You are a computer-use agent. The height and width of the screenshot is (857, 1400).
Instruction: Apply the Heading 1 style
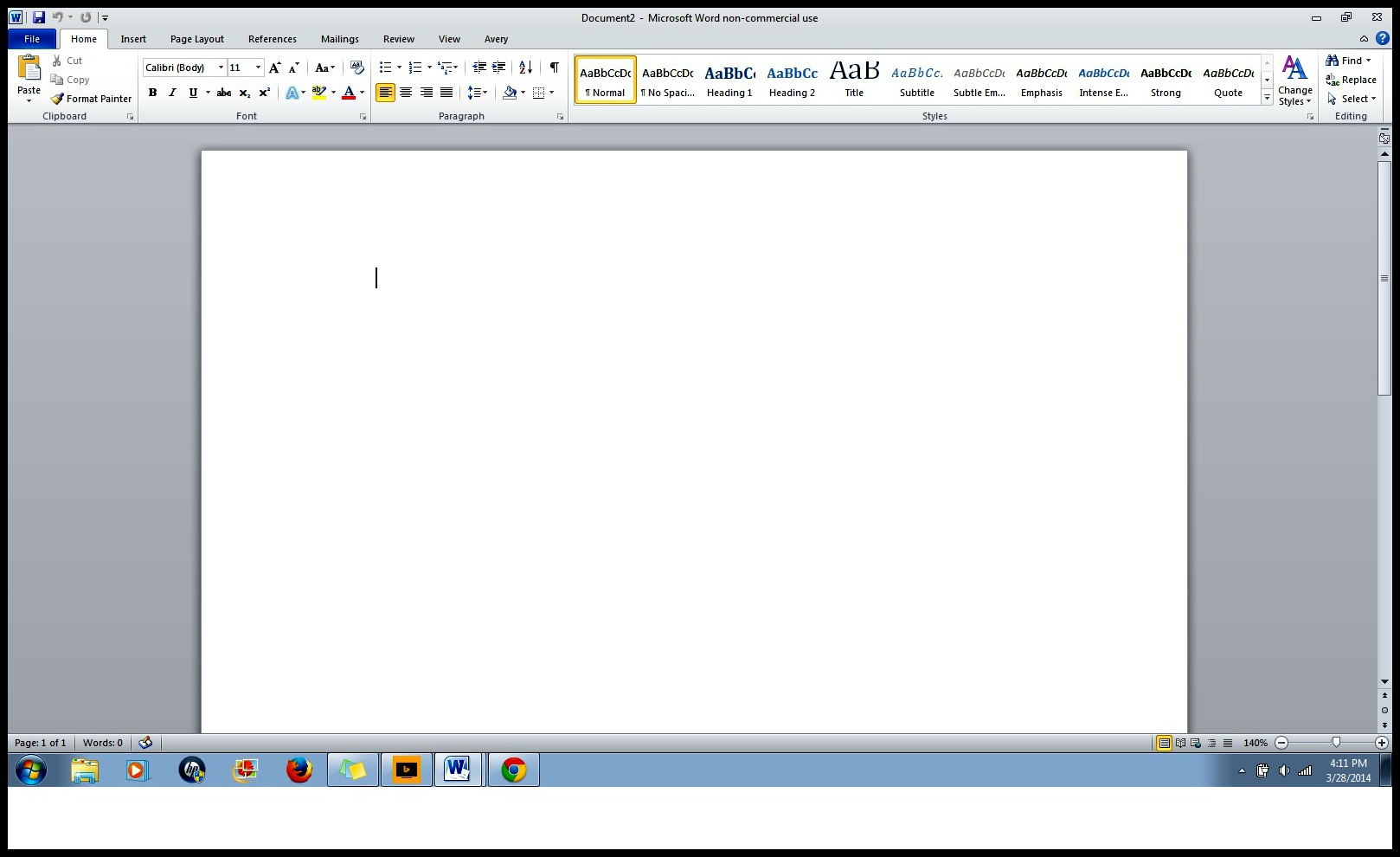[729, 81]
